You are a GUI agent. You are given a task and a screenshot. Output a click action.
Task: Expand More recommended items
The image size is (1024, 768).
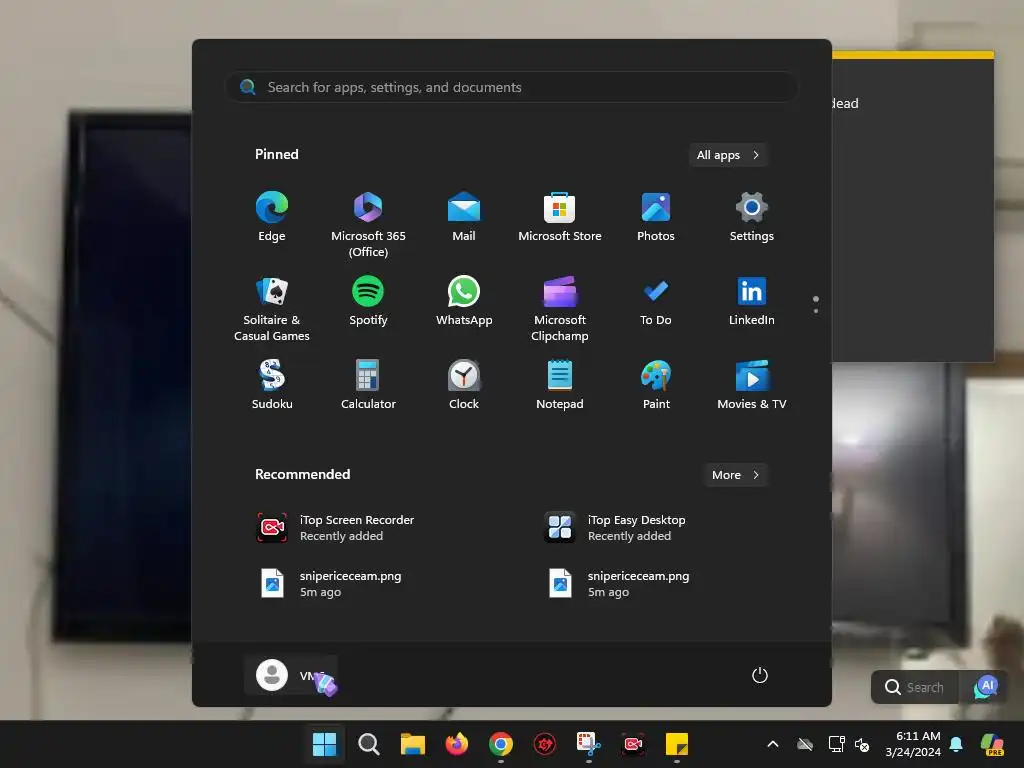click(x=735, y=475)
